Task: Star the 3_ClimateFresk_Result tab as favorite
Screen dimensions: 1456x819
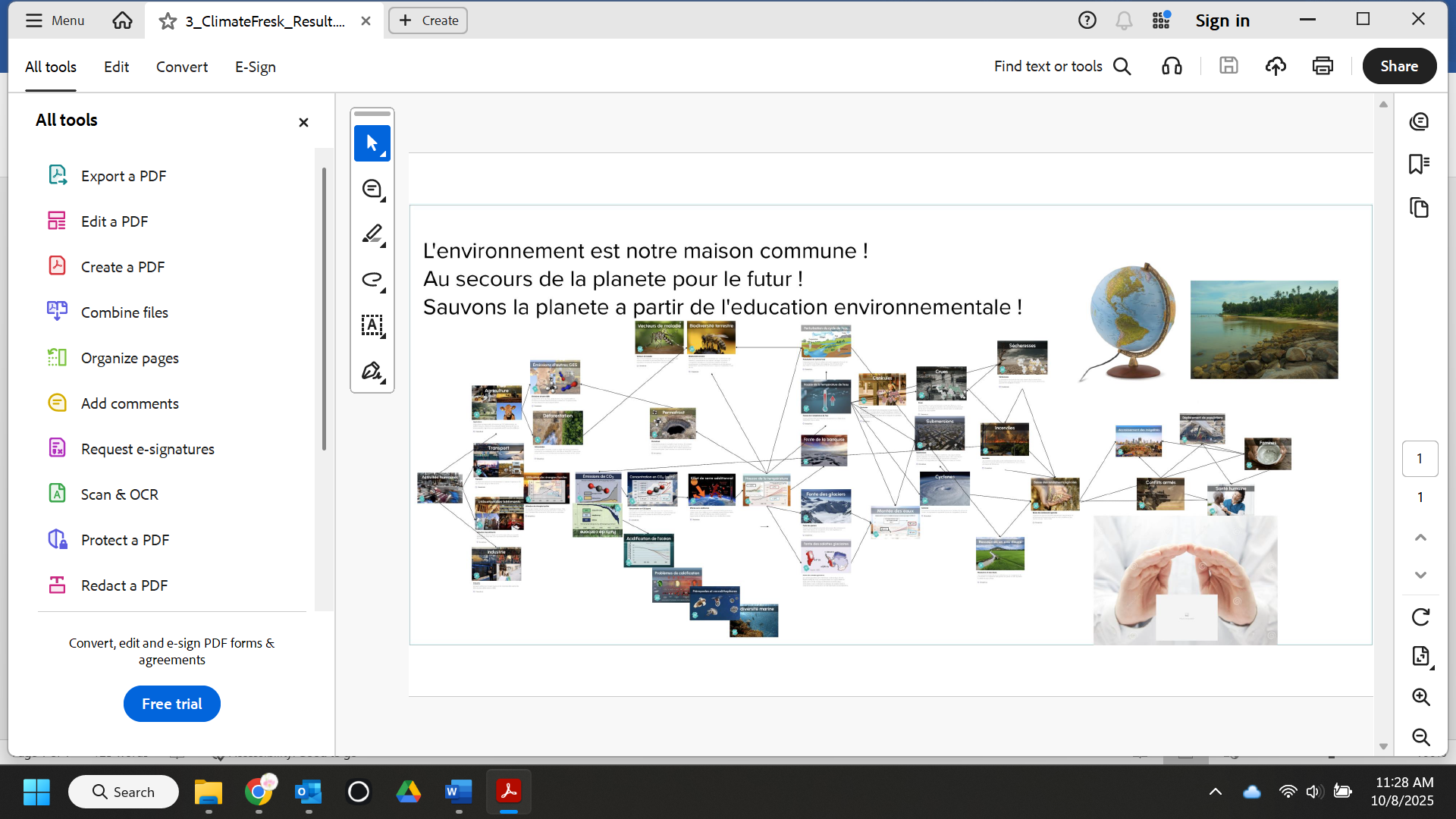Action: 168,21
